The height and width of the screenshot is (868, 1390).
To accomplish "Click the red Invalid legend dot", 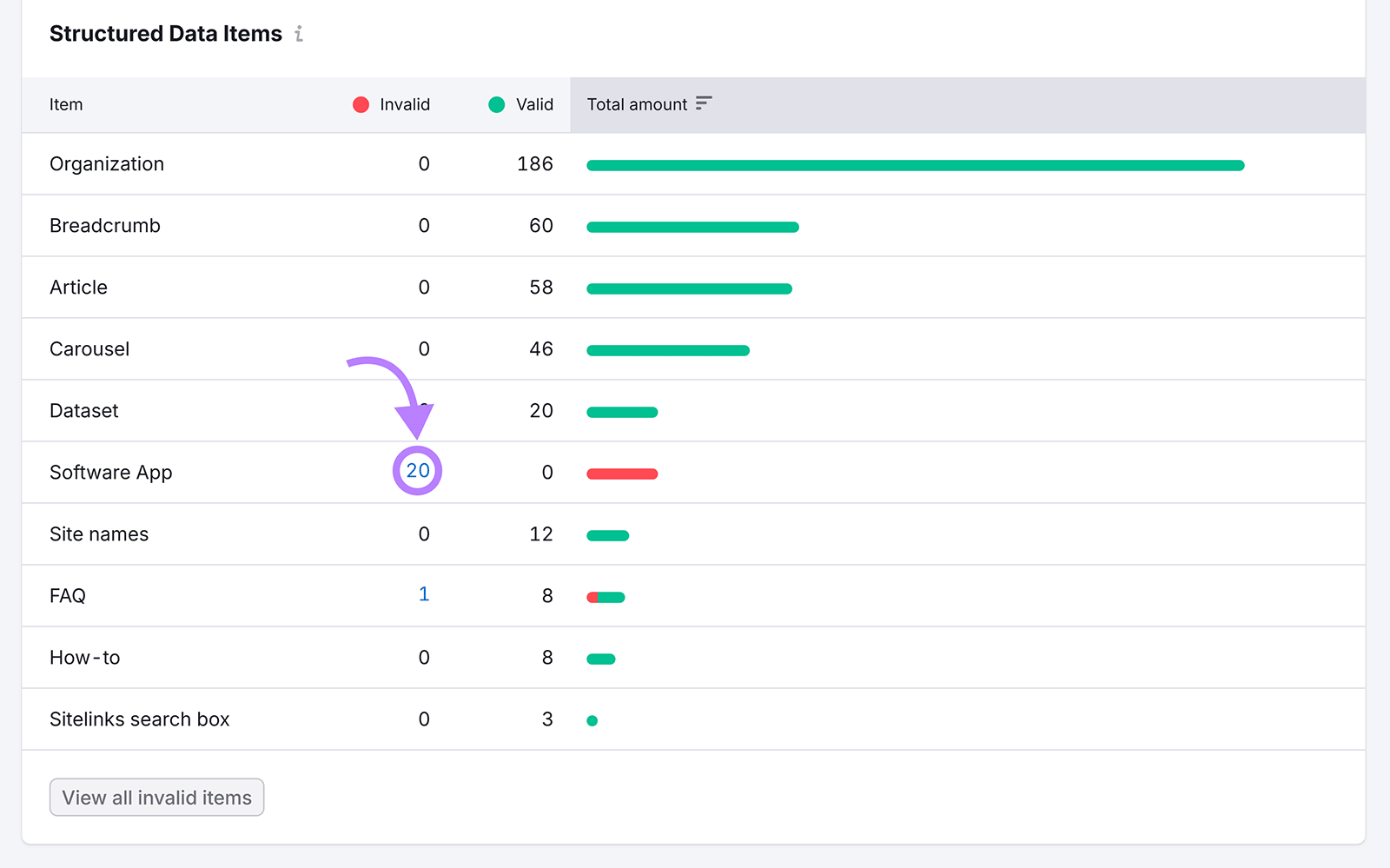I will tap(361, 104).
